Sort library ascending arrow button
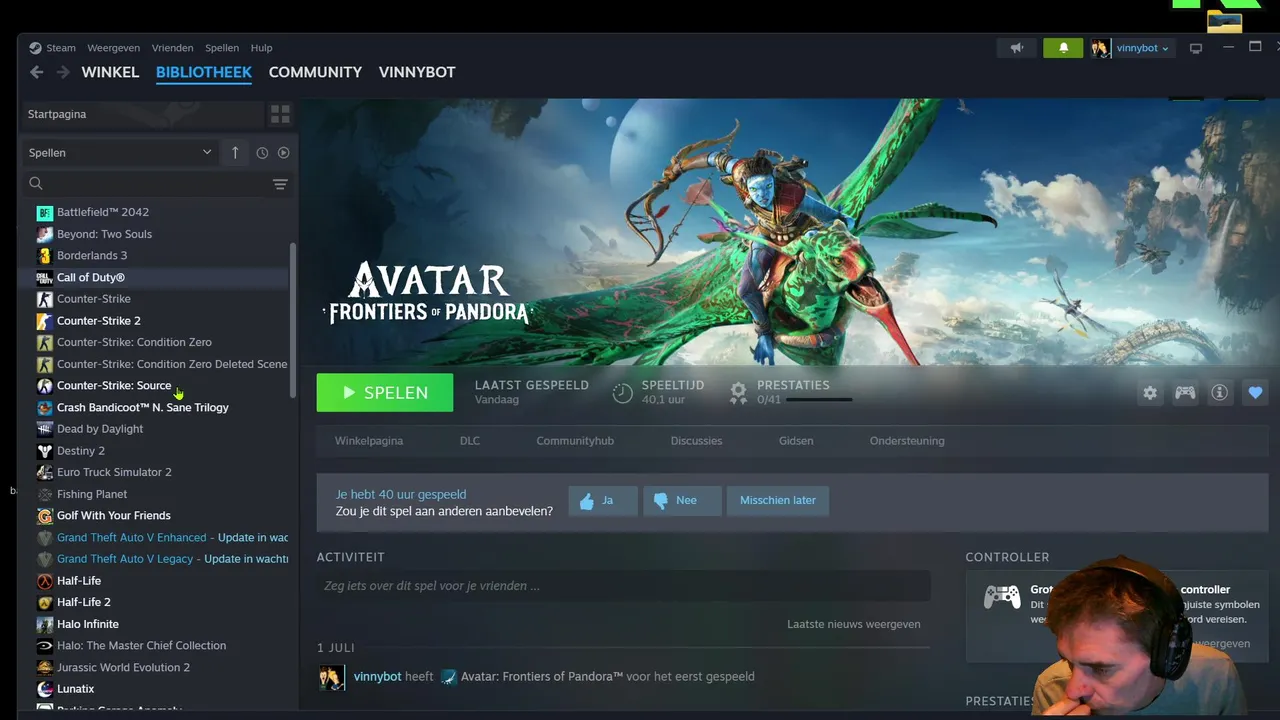The width and height of the screenshot is (1280, 720). pyautogui.click(x=235, y=153)
